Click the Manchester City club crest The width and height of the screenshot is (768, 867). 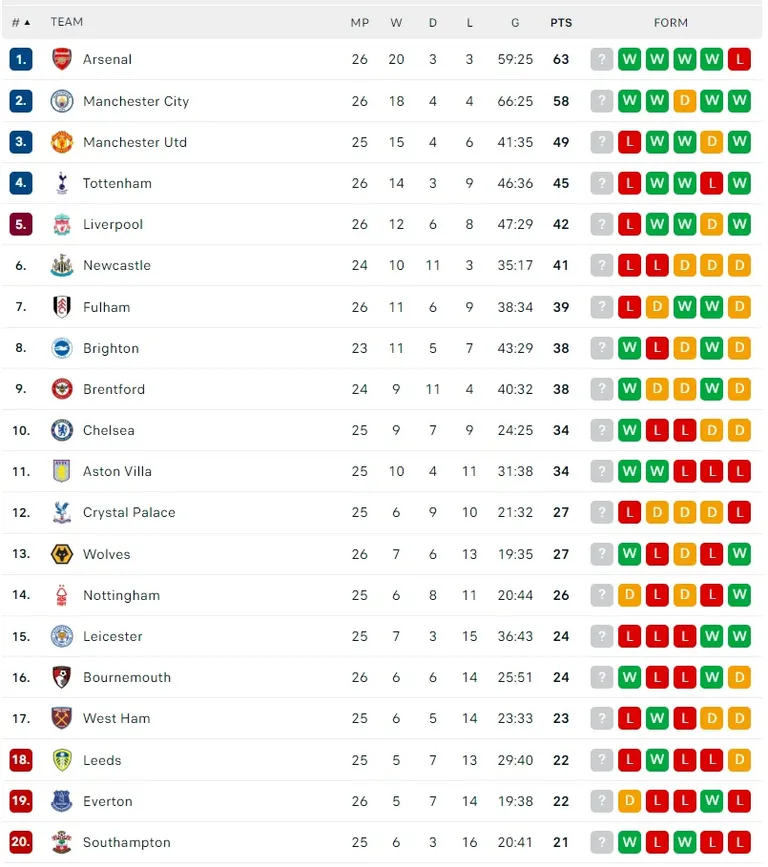click(62, 101)
